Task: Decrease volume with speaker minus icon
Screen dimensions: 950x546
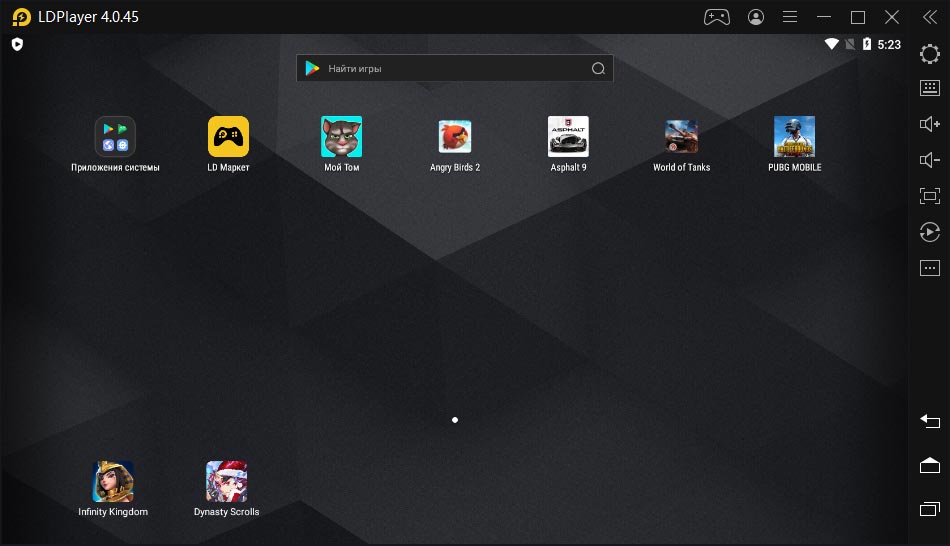Action: [x=930, y=160]
